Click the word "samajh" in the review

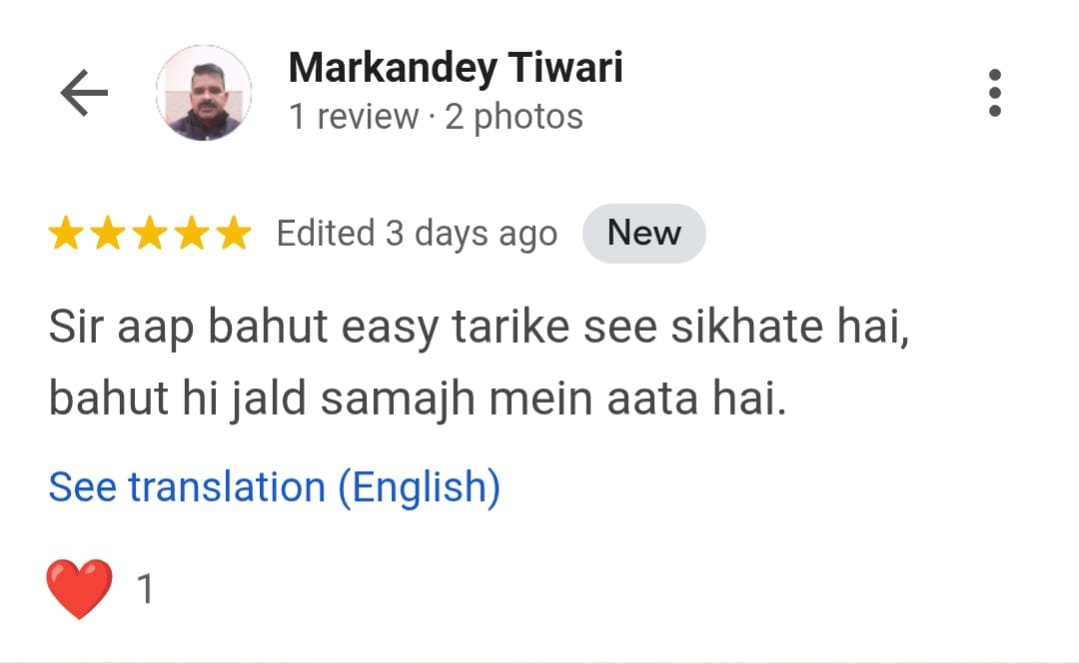pyautogui.click(x=398, y=399)
